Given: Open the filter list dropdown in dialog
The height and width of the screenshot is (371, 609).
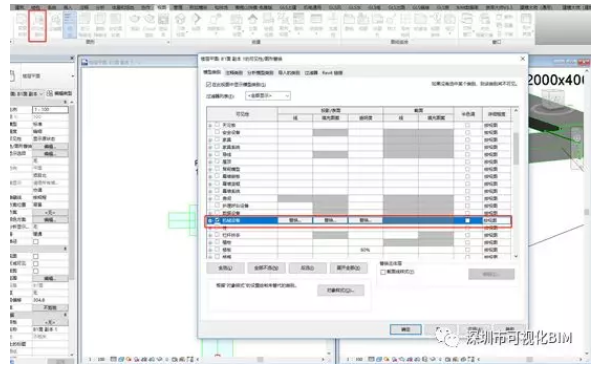Looking at the screenshot, I should coord(268,96).
